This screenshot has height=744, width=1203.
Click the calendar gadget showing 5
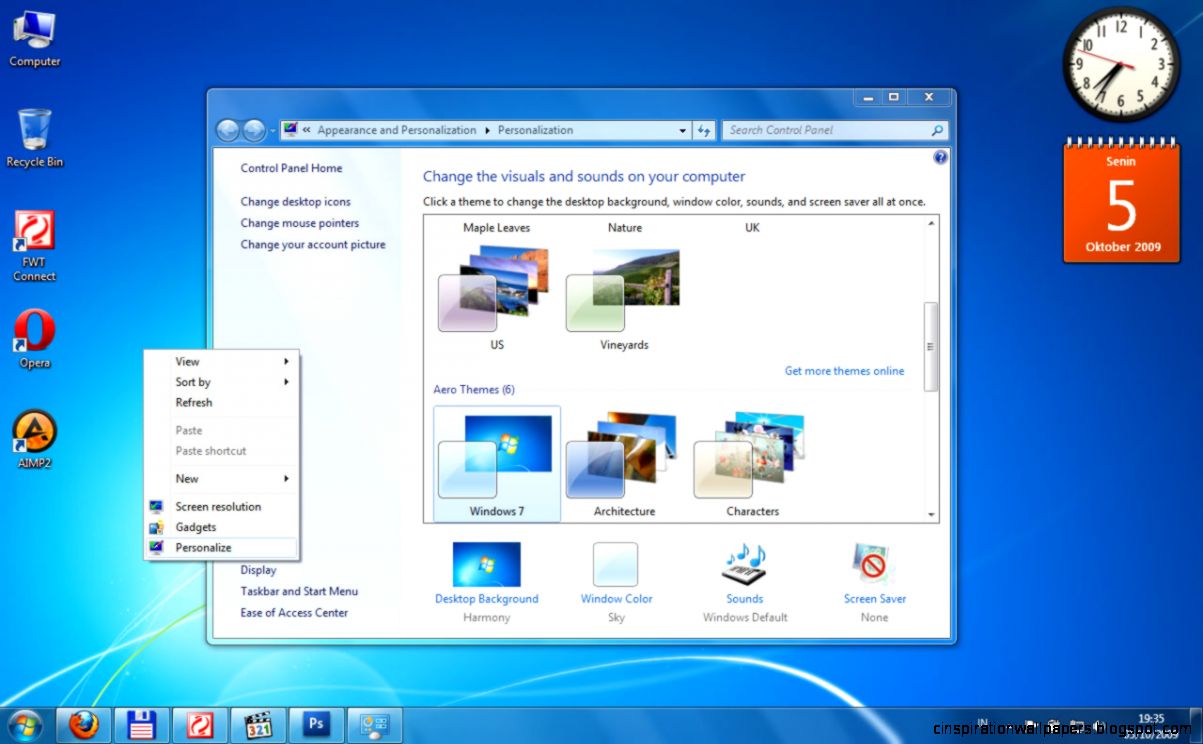coord(1121,200)
